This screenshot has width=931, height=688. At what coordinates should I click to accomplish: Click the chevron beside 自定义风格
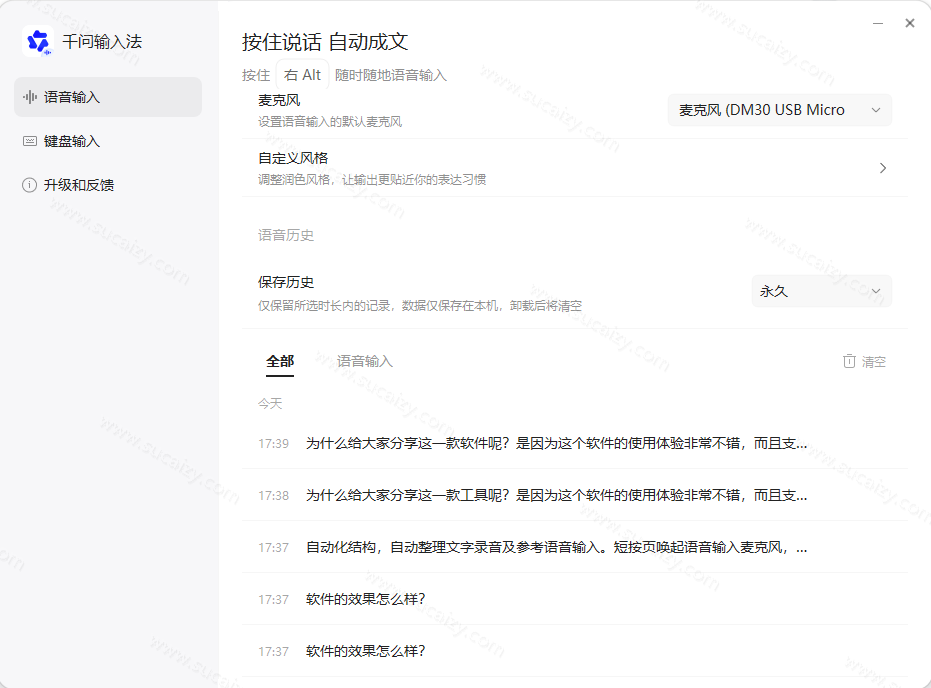883,168
